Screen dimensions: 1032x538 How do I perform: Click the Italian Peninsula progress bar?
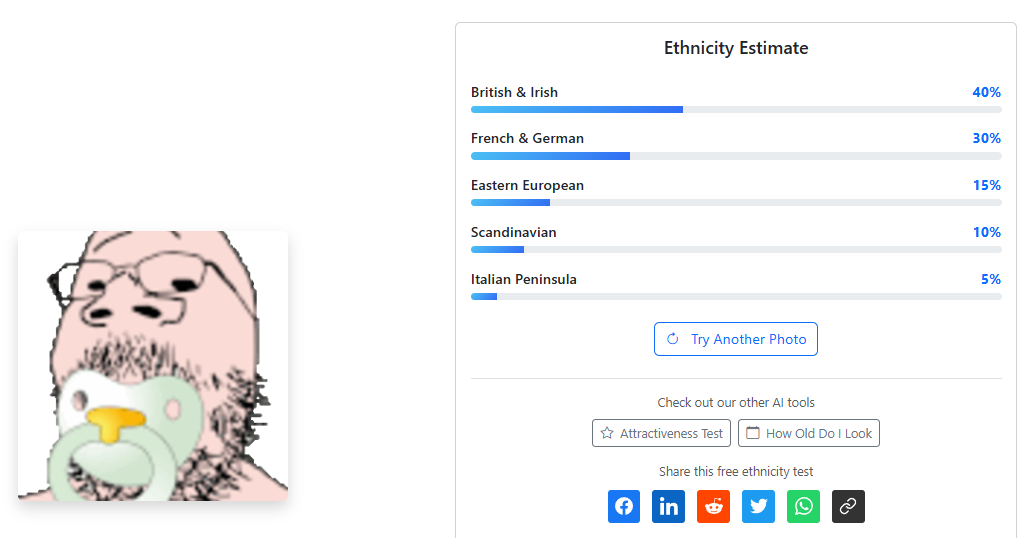pos(736,297)
